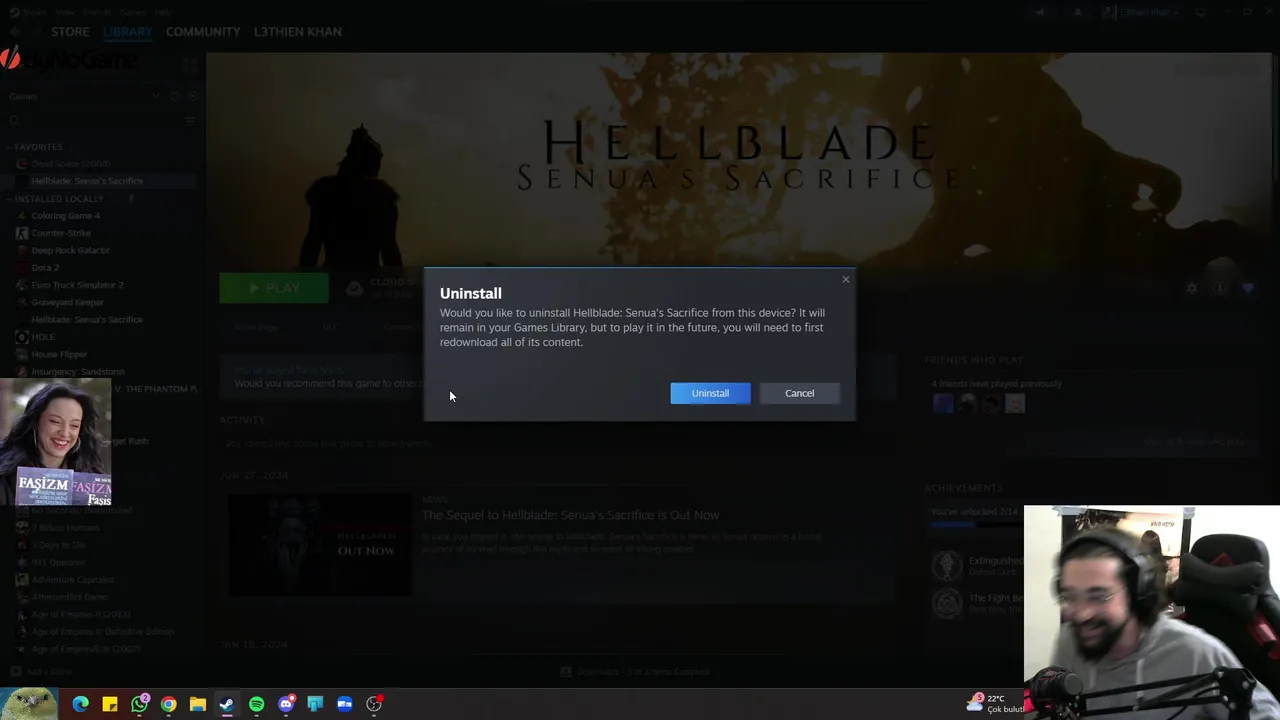Click the Counter-Strike game icon
This screenshot has width=1280, height=720.
(22, 233)
